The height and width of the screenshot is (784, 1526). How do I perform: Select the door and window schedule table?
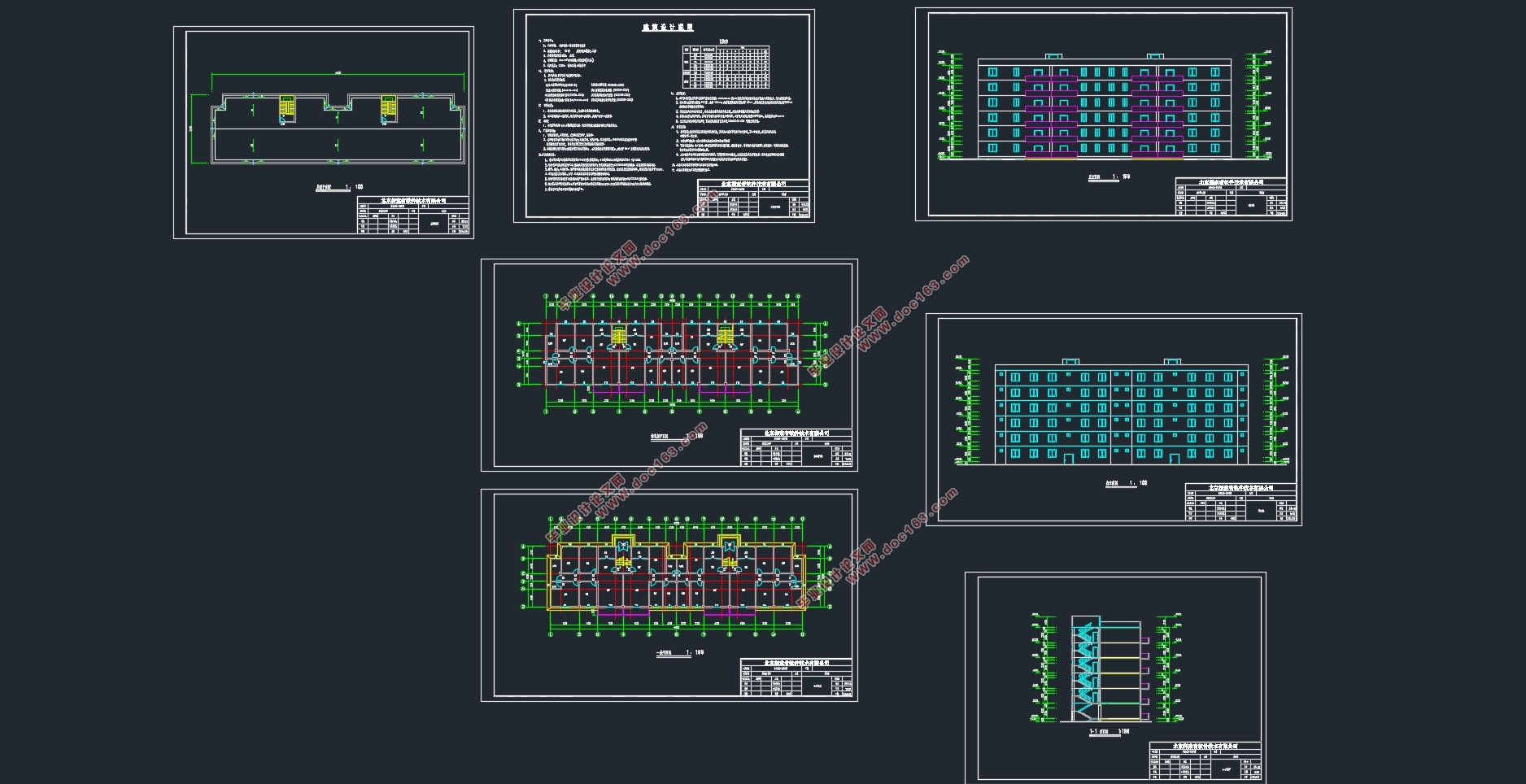[x=726, y=67]
